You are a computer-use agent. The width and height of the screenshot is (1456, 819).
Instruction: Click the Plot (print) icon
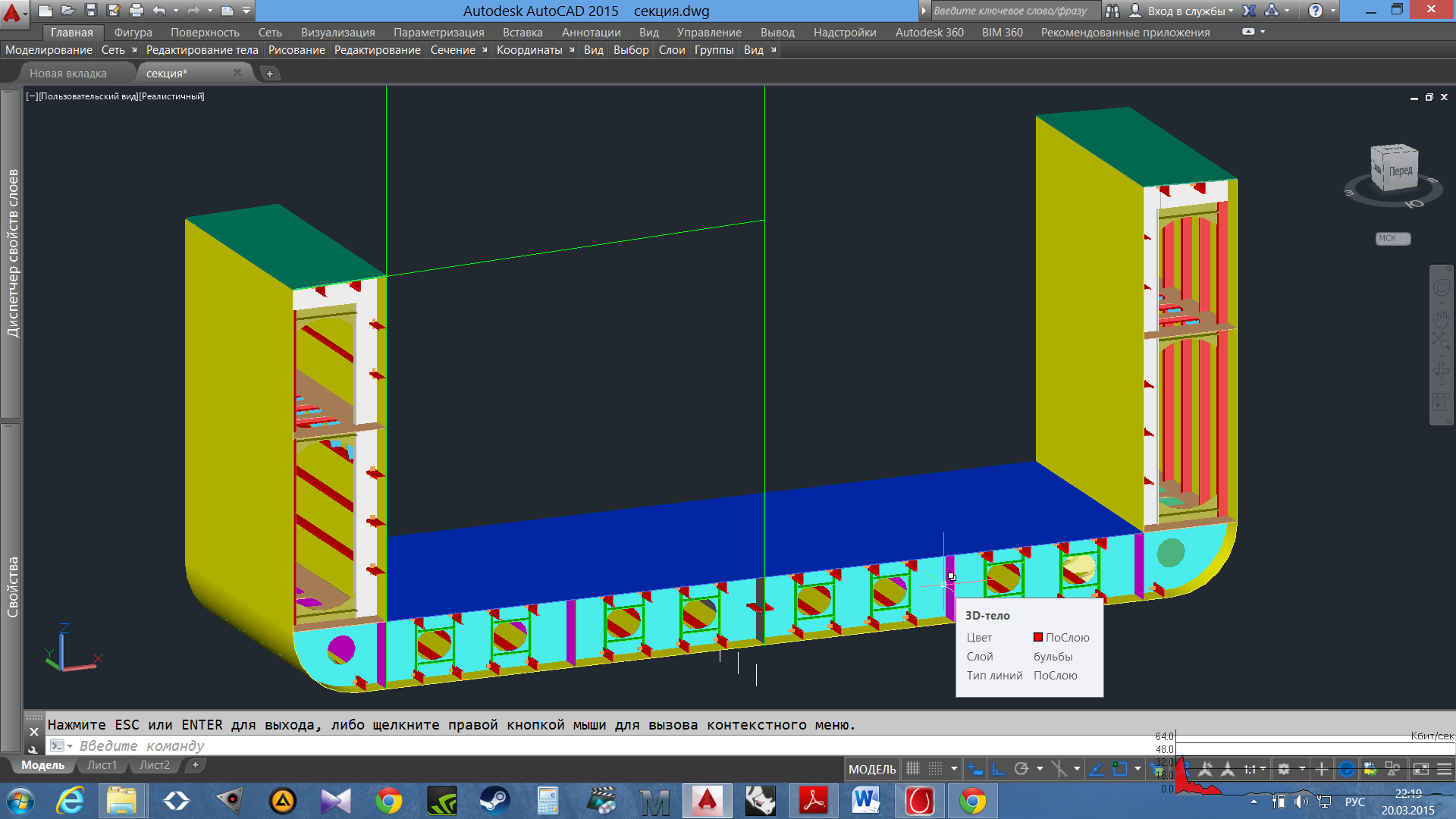136,11
